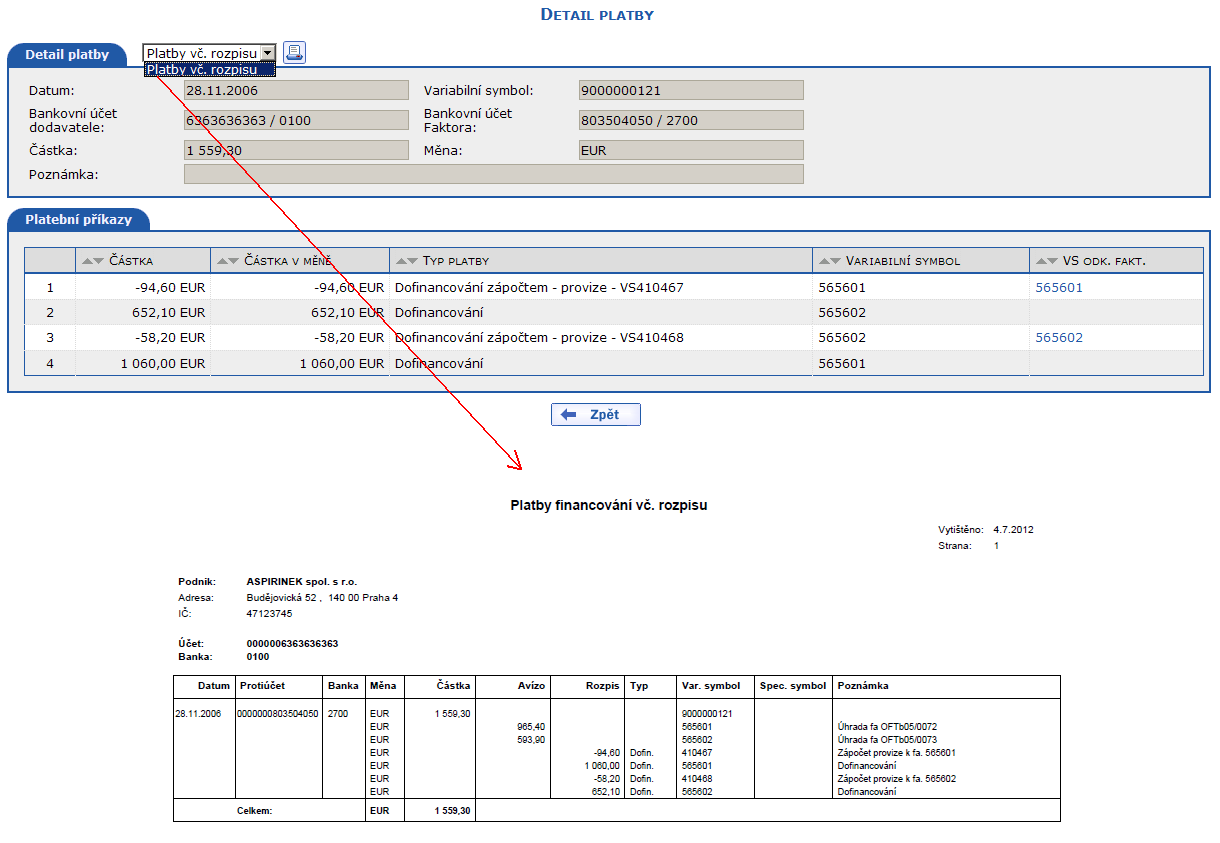Image resolution: width=1220 pixels, height=843 pixels.
Task: Sort VS odk. fakt. ascending arrow
Action: coord(1041,261)
